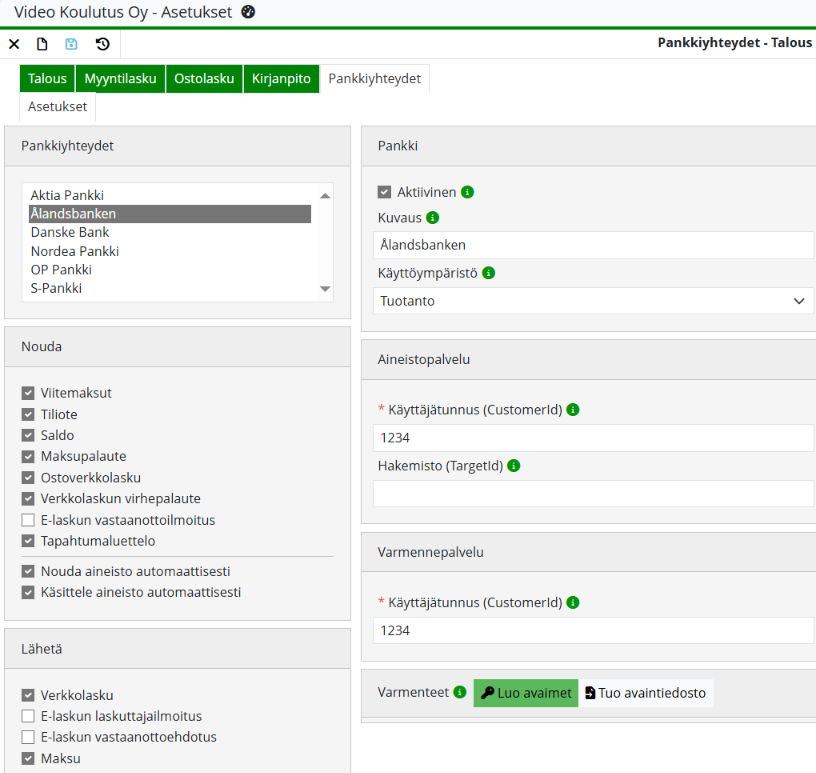Open the Käyttöympäristö dropdown showing Tuotanto
Image resolution: width=816 pixels, height=773 pixels.
(593, 301)
